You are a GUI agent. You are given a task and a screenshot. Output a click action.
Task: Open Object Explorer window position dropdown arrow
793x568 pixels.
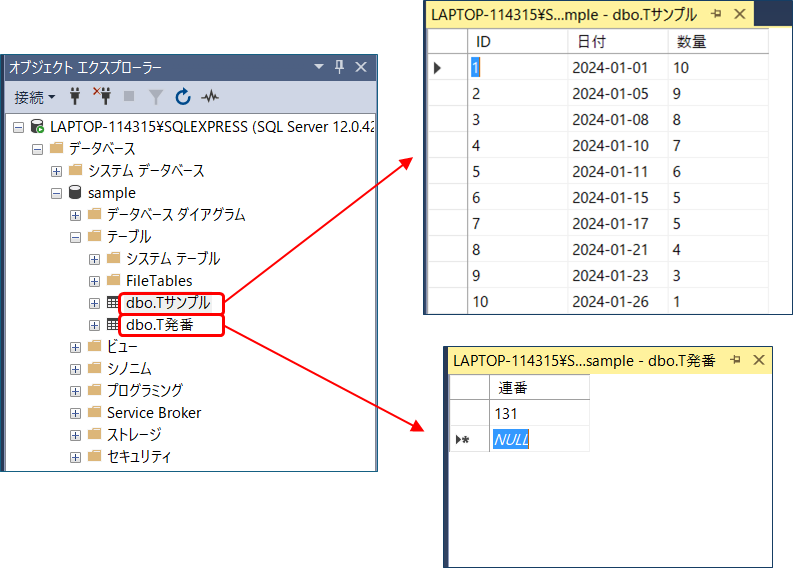click(319, 67)
